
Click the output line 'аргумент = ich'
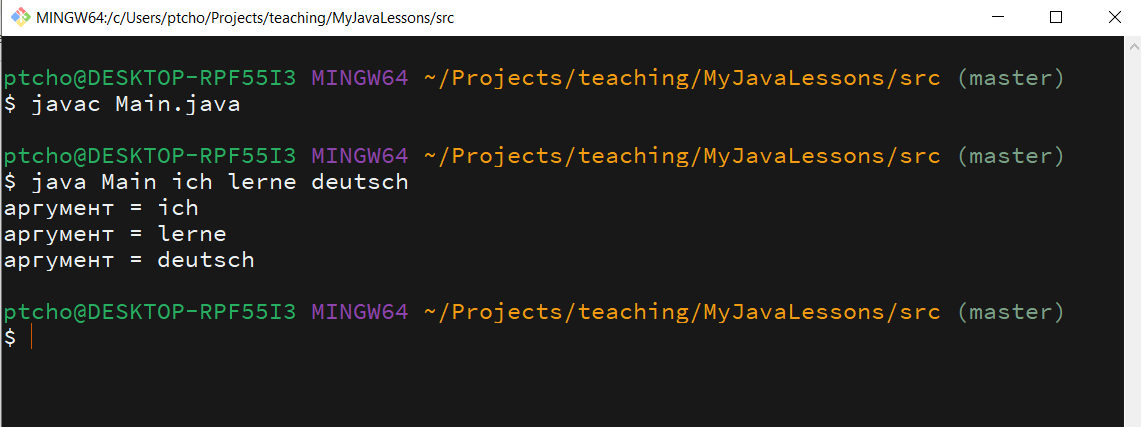coord(101,208)
